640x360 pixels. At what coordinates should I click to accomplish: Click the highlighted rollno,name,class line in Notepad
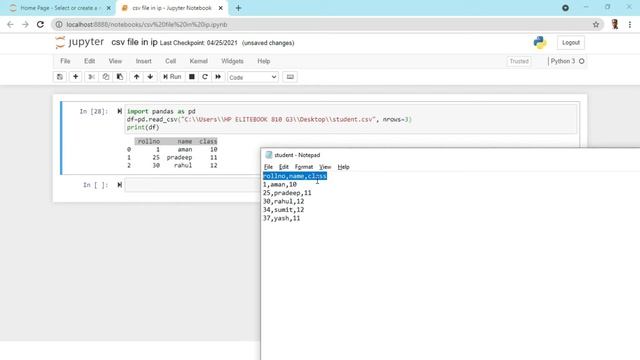pyautogui.click(x=295, y=176)
